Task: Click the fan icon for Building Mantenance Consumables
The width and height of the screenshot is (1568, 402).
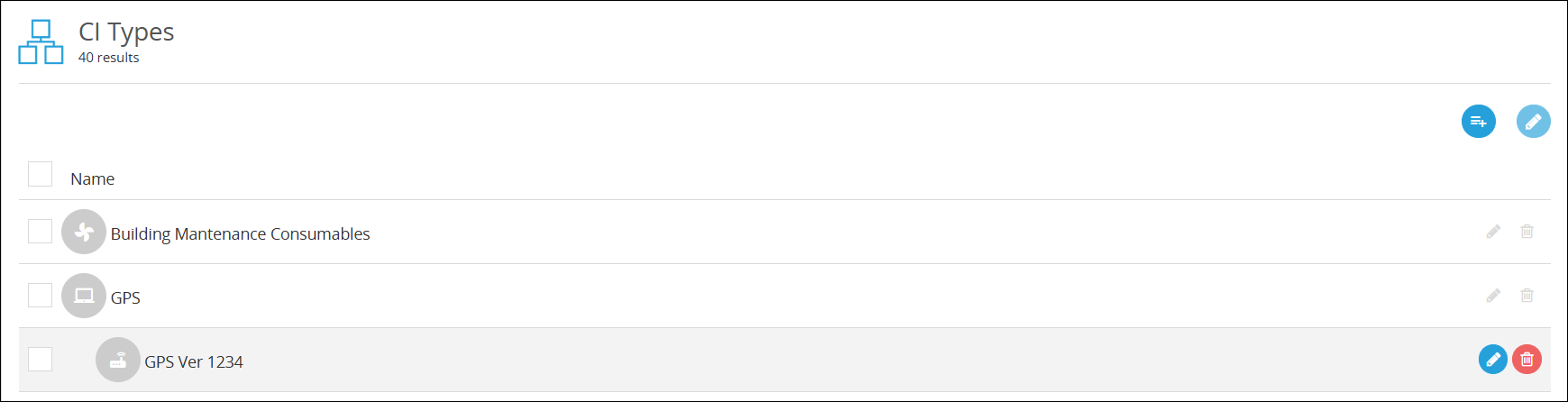Action: pos(84,232)
